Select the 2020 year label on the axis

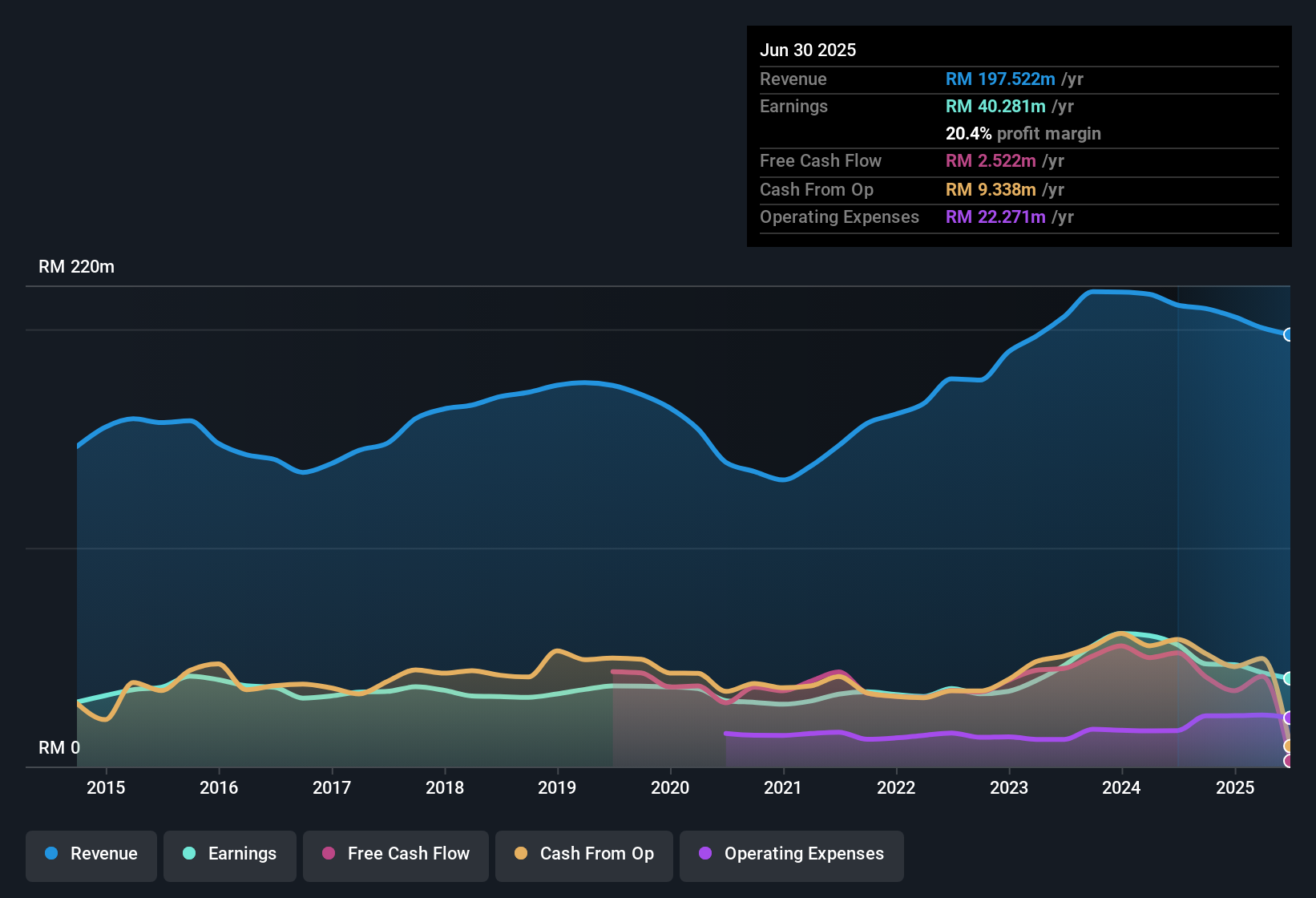point(670,787)
